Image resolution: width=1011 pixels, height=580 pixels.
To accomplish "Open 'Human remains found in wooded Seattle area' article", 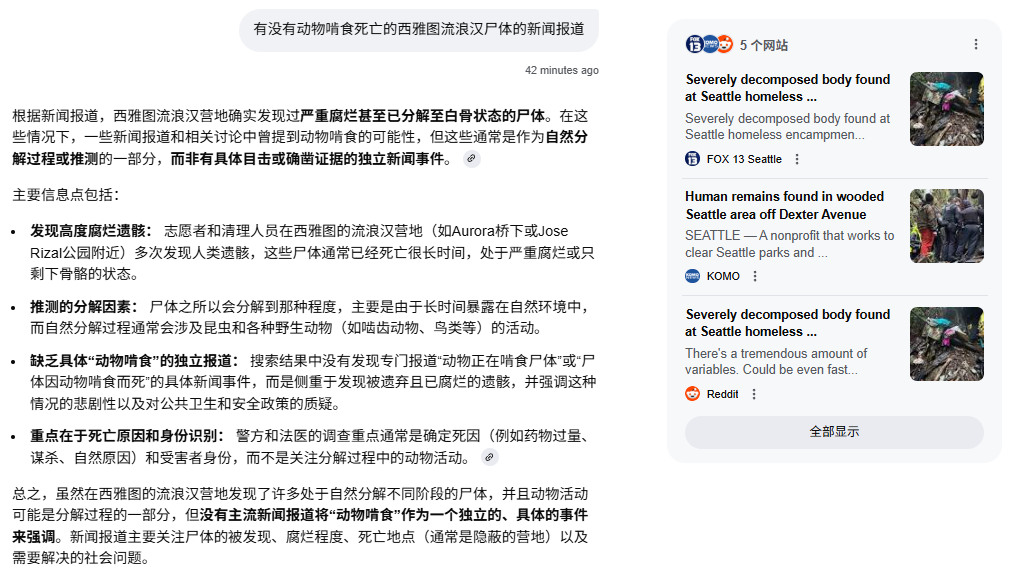I will point(785,205).
